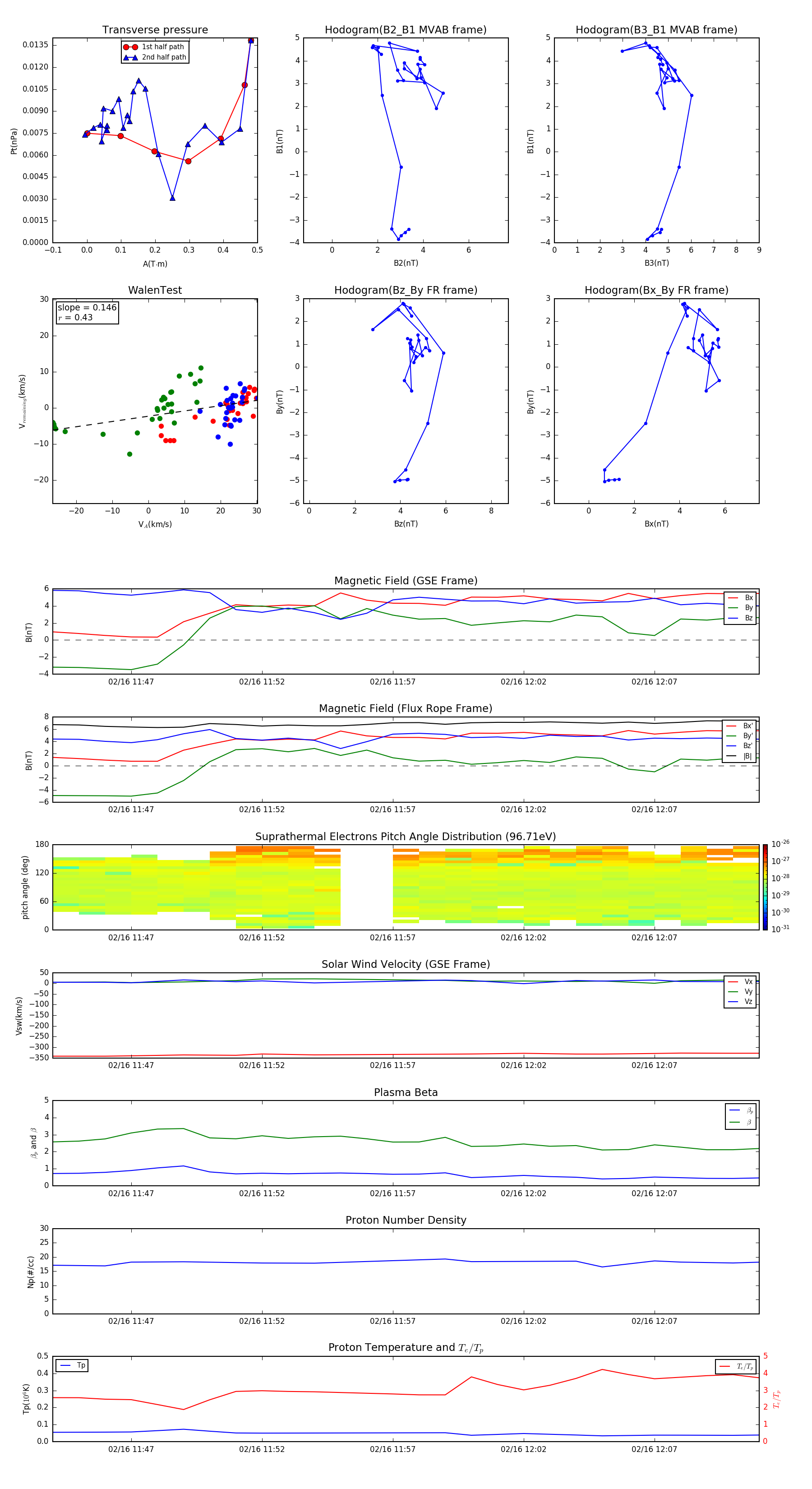812x1489 pixels.
Task: Click '02/16 11:52' tick under Solar Wind Velocity plot
Action: [x=262, y=1065]
